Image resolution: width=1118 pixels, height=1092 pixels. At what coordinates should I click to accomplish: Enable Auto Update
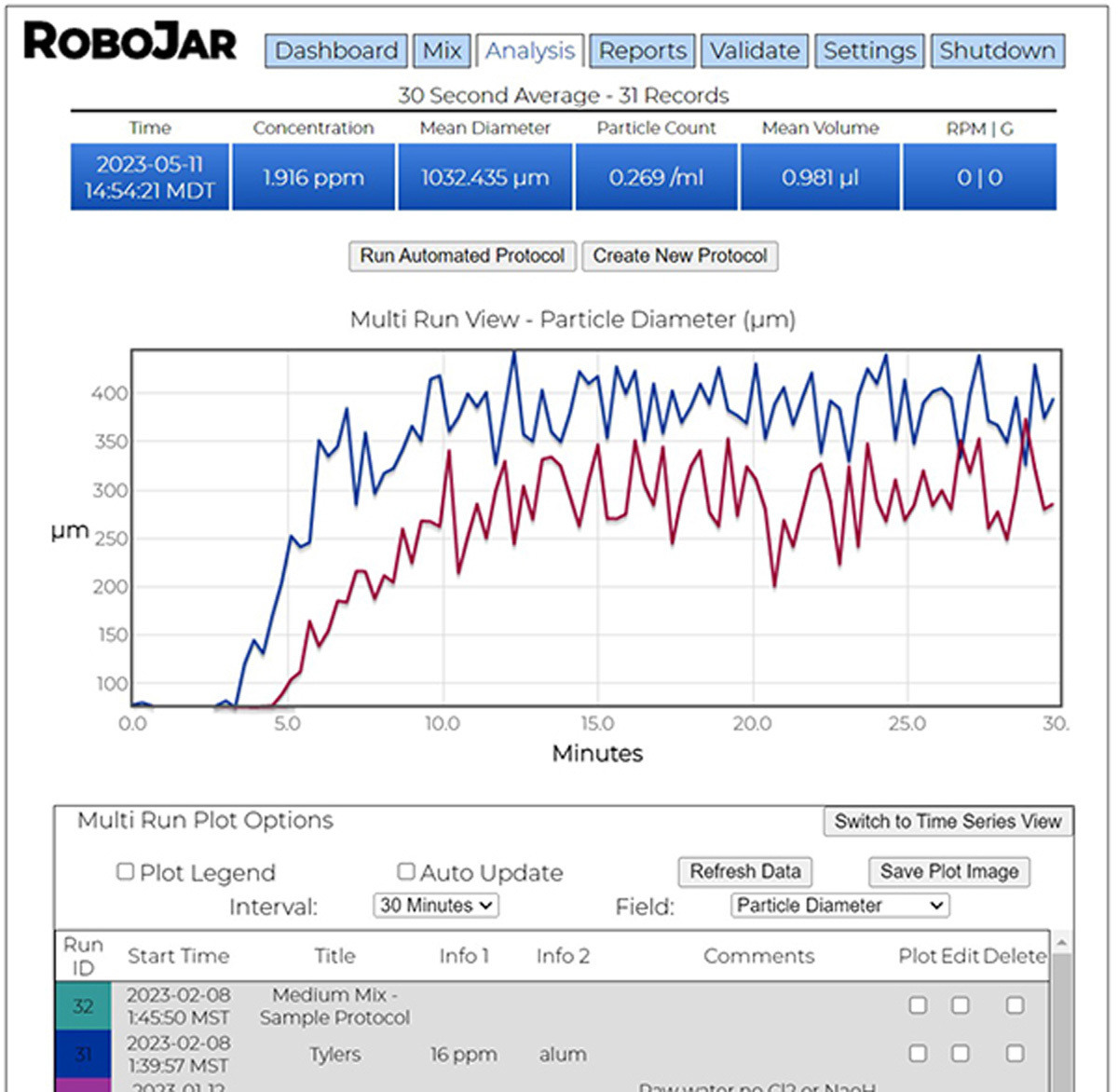pyautogui.click(x=405, y=871)
